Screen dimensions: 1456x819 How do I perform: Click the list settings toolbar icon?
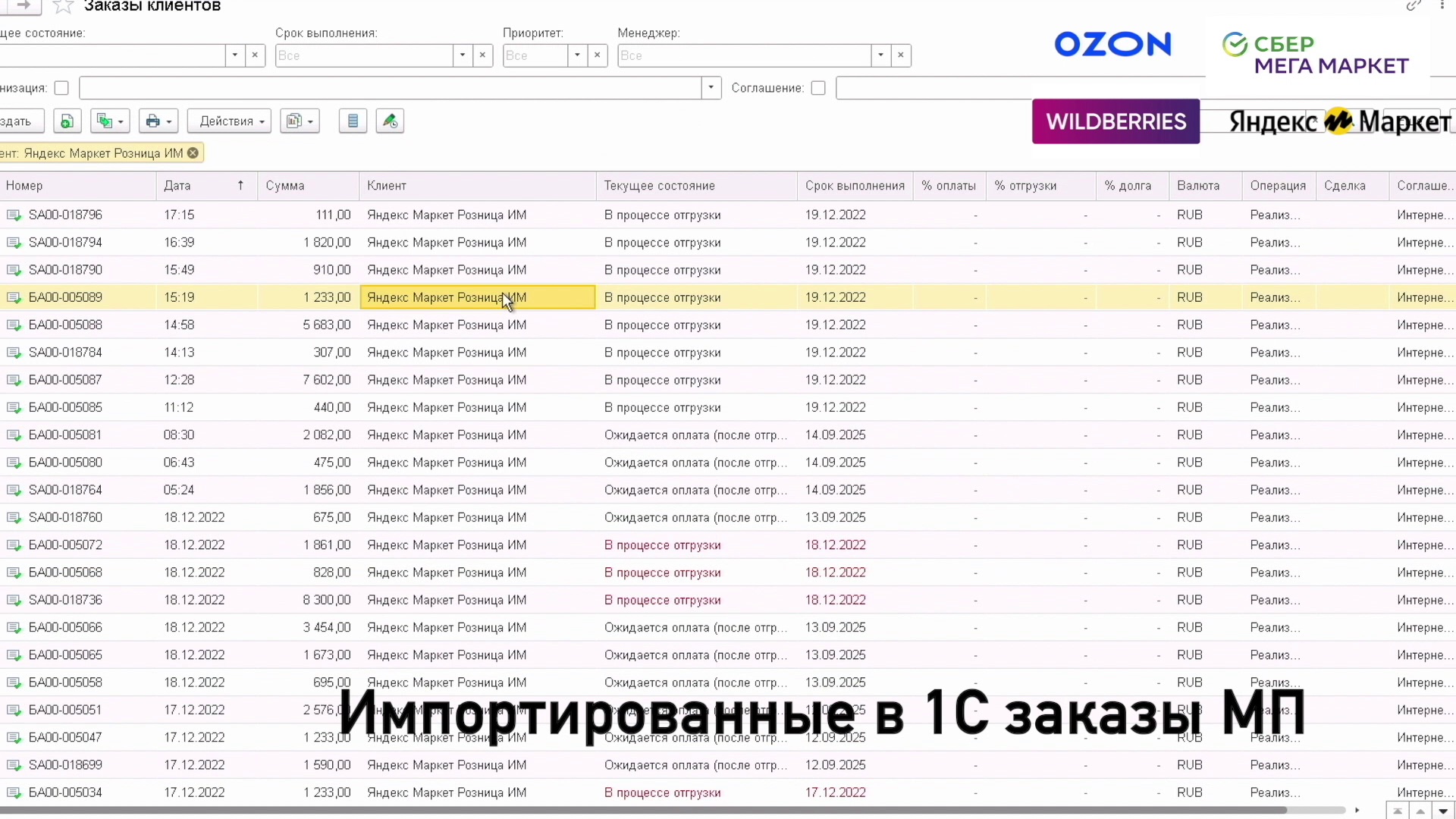(353, 121)
